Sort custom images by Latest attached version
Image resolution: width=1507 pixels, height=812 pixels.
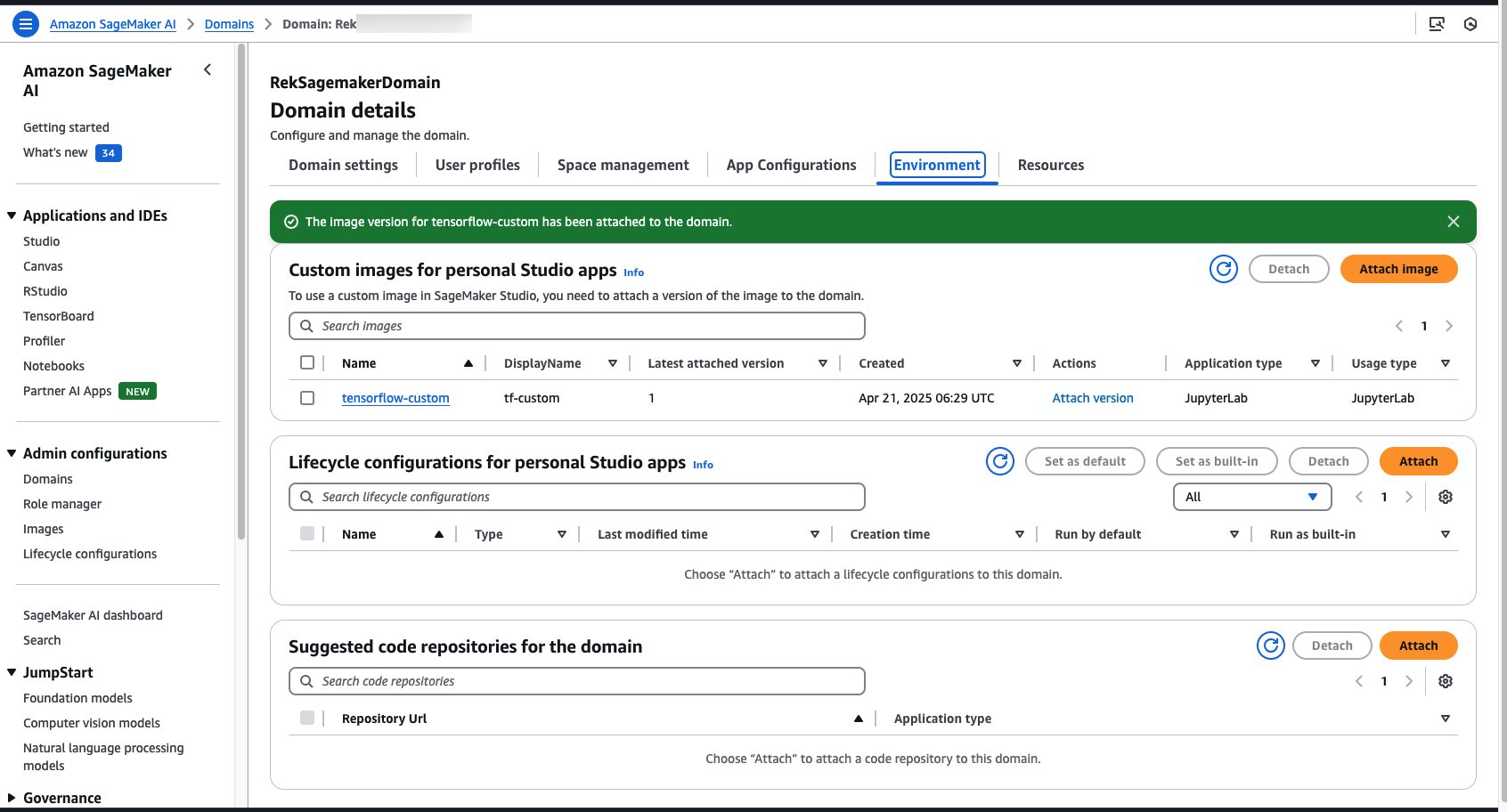click(x=823, y=363)
